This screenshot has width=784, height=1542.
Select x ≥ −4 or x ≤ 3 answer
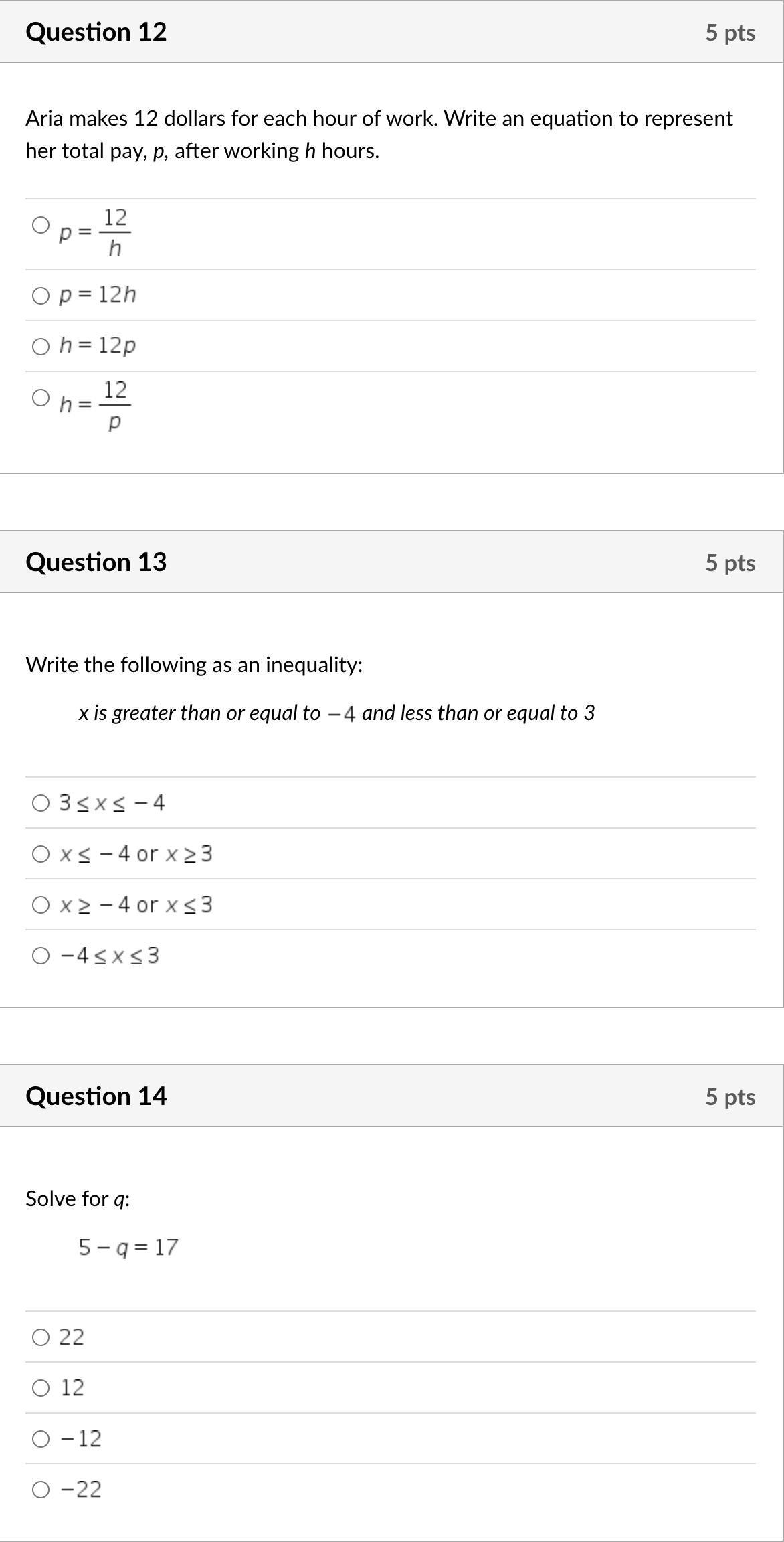(41, 905)
